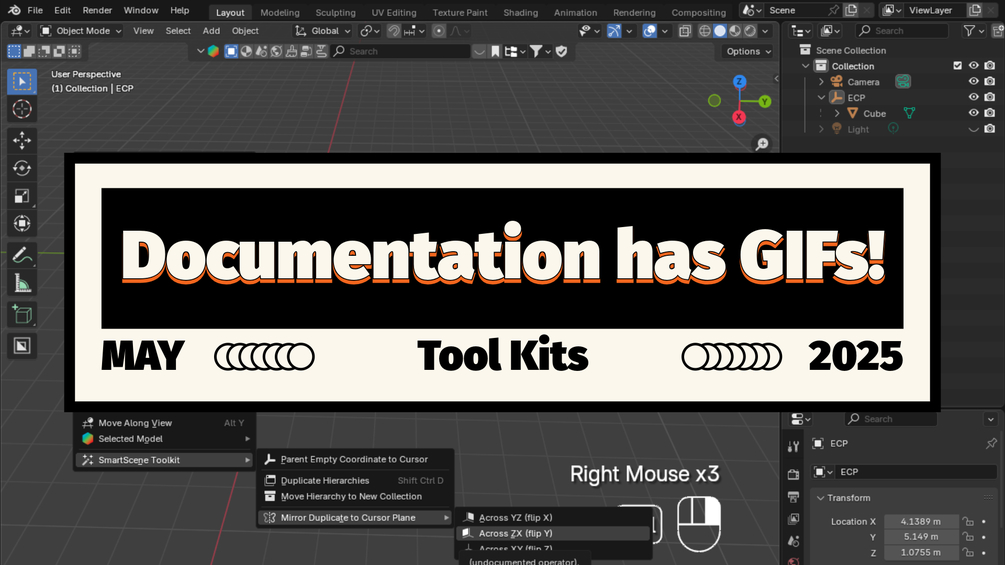
Task: Collapse the ECP object tree
Action: tap(822, 97)
